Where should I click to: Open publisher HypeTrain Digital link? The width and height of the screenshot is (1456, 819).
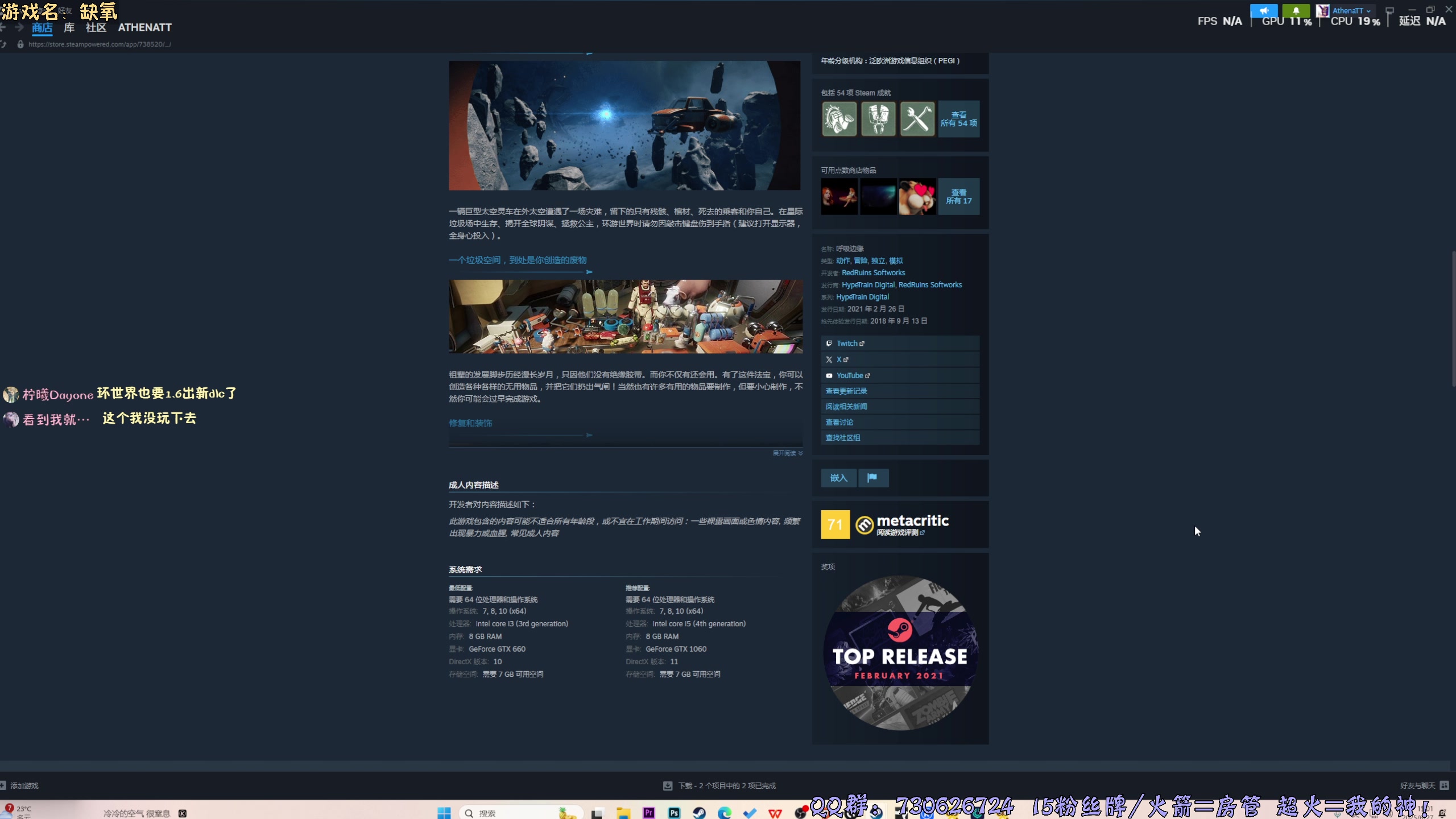[868, 285]
